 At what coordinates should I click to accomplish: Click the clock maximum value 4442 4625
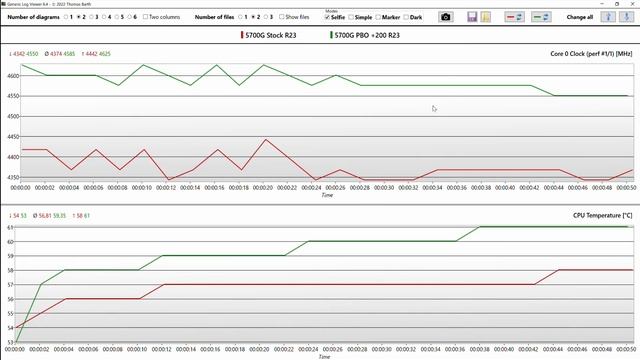pyautogui.click(x=96, y=54)
